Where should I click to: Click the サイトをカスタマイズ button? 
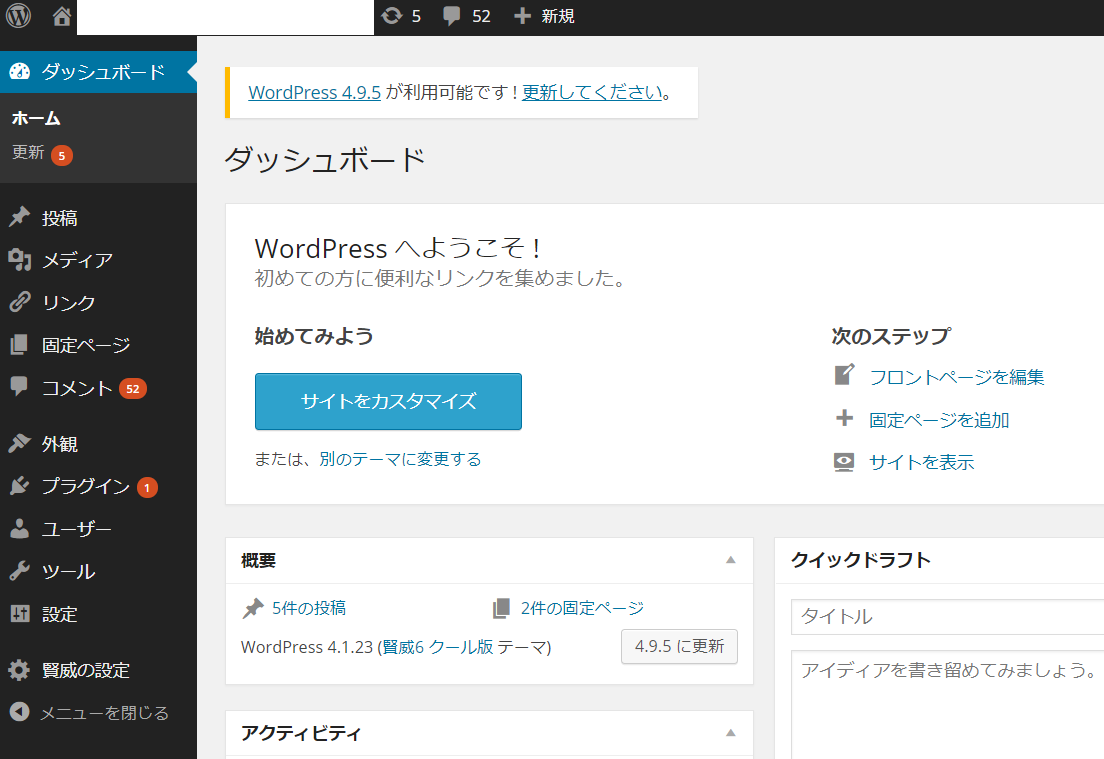tap(388, 401)
